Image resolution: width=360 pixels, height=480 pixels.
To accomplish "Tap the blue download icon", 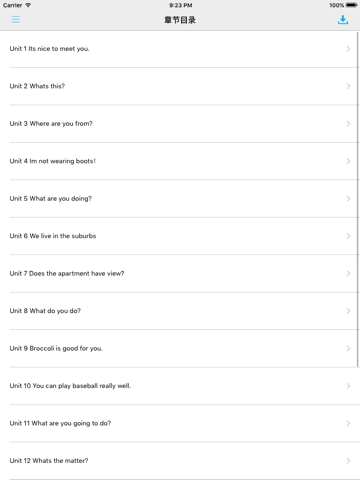I will 343,20.
